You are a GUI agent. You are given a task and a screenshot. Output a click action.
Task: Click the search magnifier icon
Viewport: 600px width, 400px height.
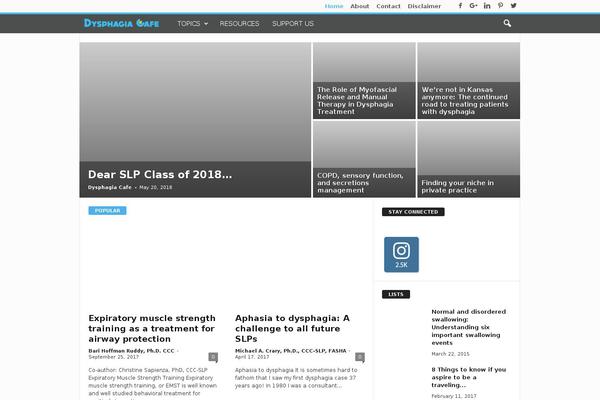coord(507,23)
